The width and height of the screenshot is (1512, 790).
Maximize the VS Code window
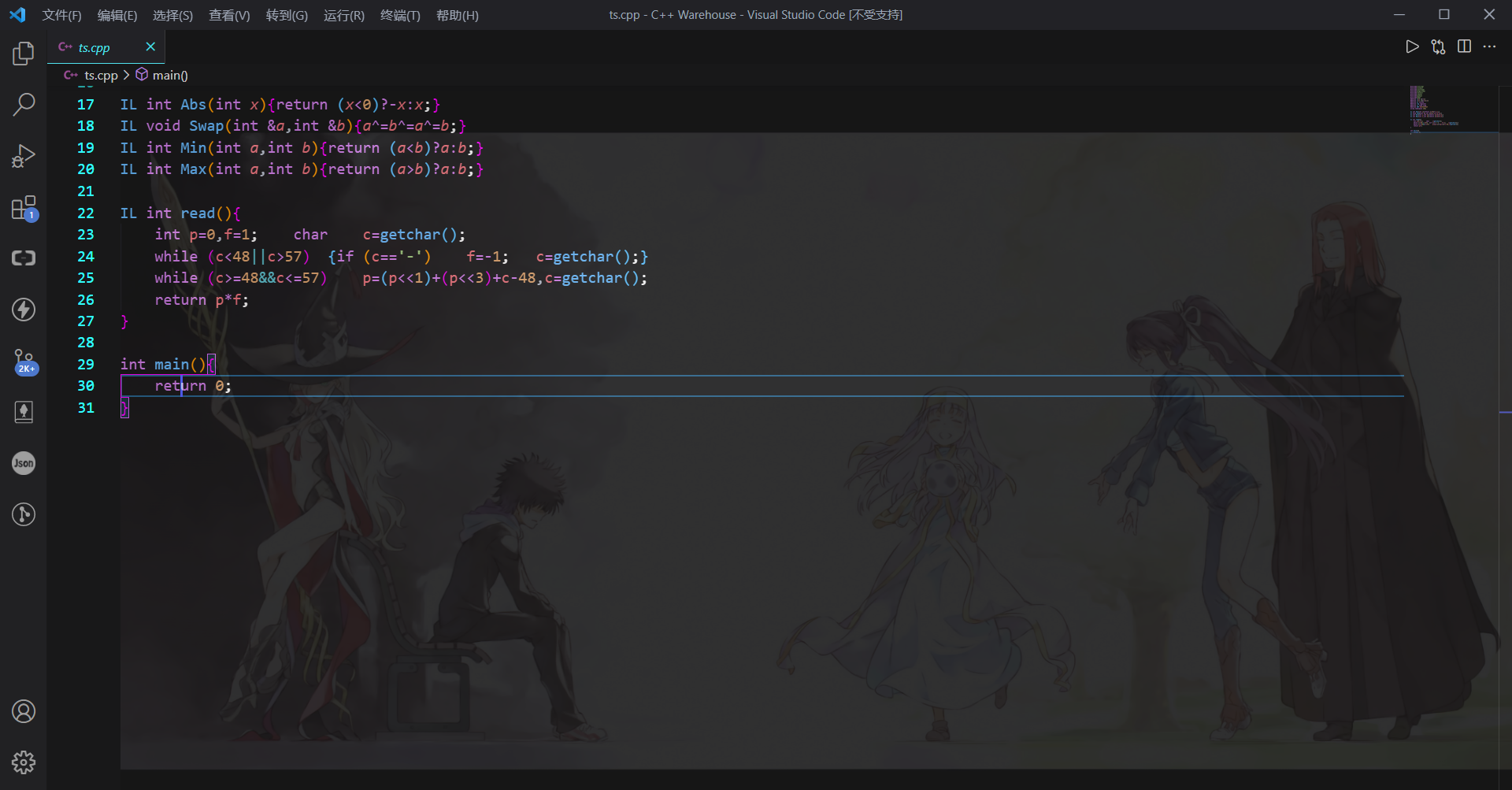tap(1444, 14)
